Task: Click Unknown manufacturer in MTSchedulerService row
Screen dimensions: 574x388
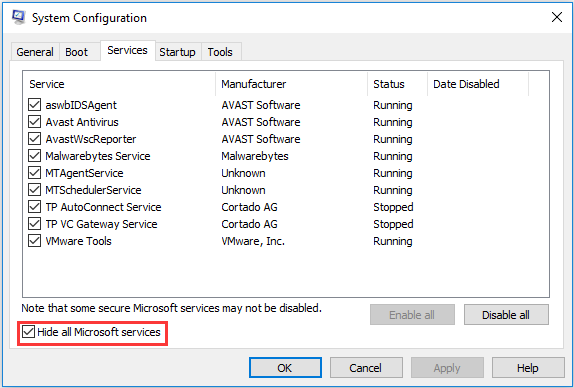Action: 243,190
